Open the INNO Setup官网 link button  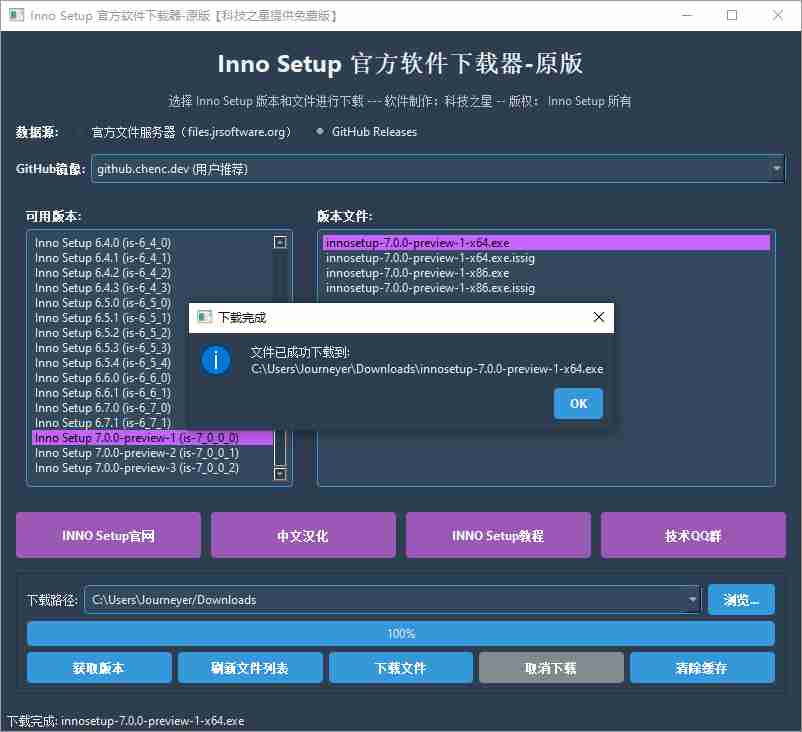[108, 535]
